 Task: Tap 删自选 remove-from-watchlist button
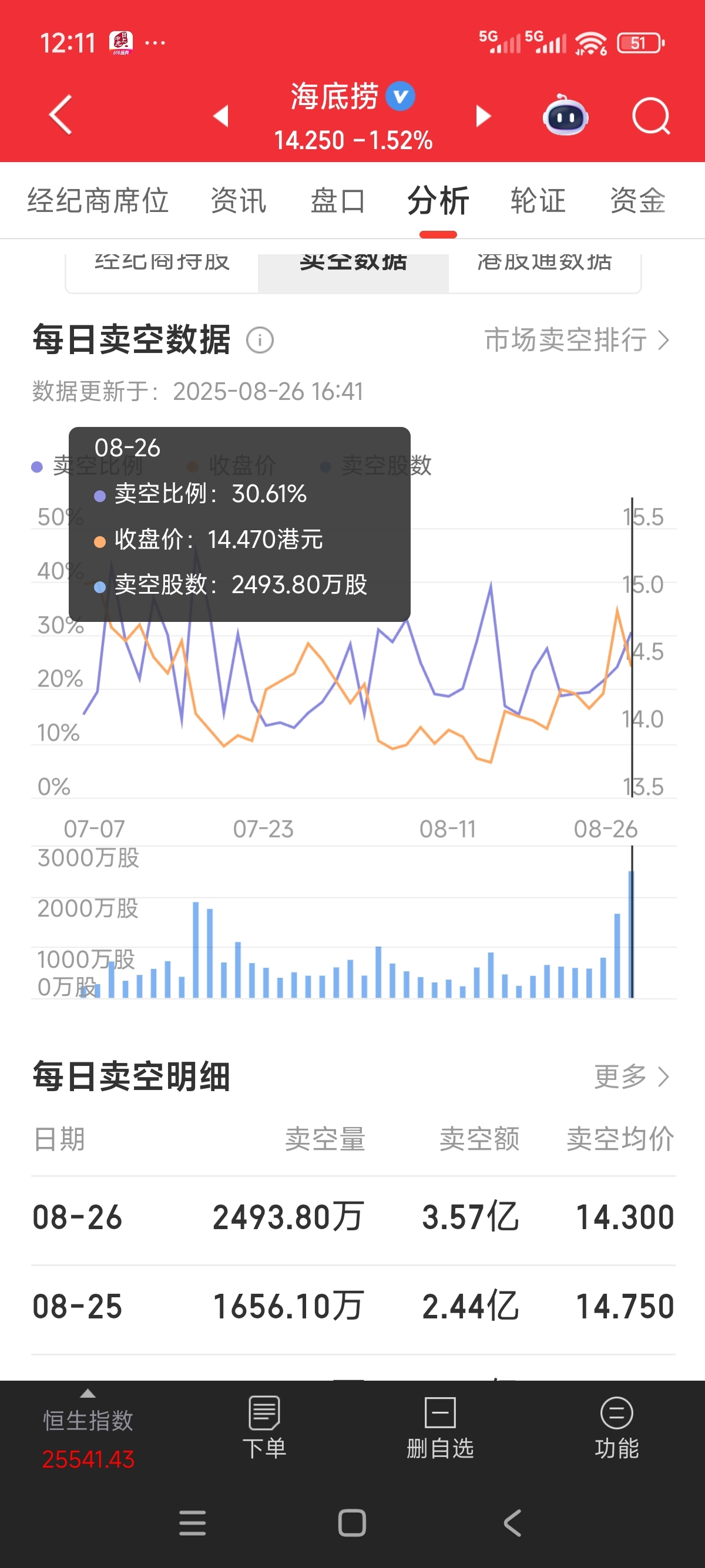439,1428
